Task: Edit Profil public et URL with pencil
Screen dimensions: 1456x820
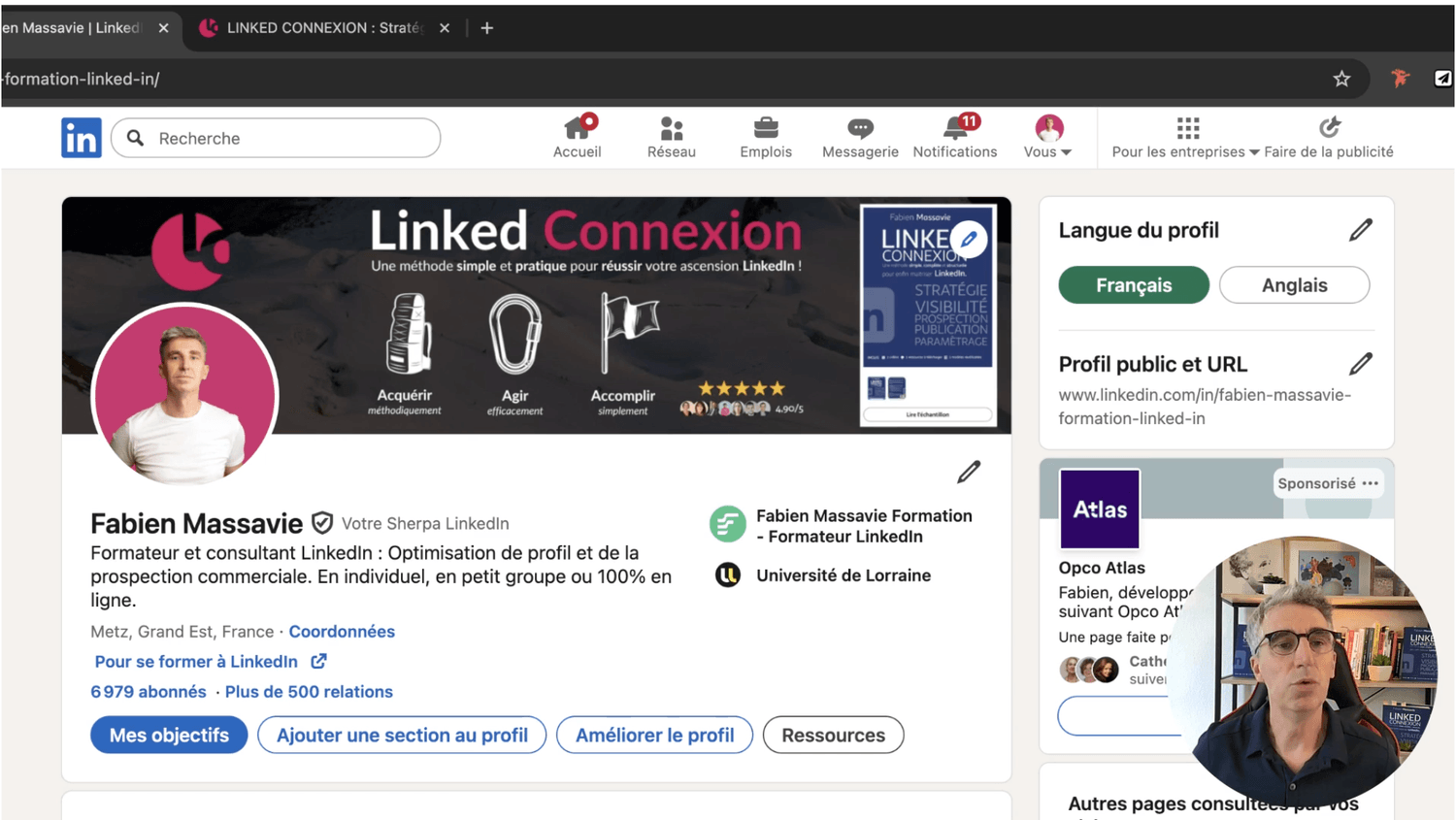Action: click(1361, 364)
